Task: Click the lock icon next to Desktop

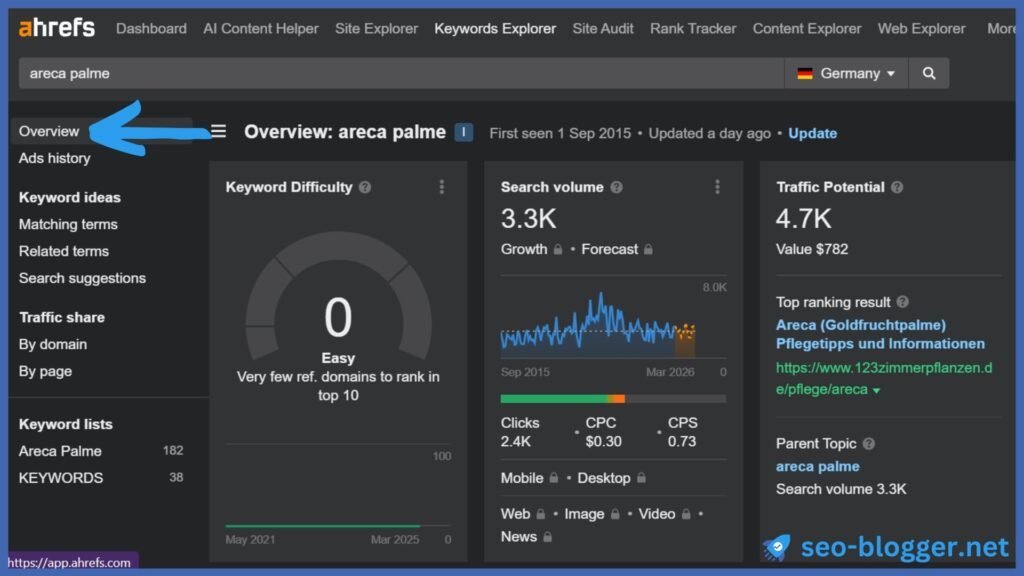Action: click(641, 478)
